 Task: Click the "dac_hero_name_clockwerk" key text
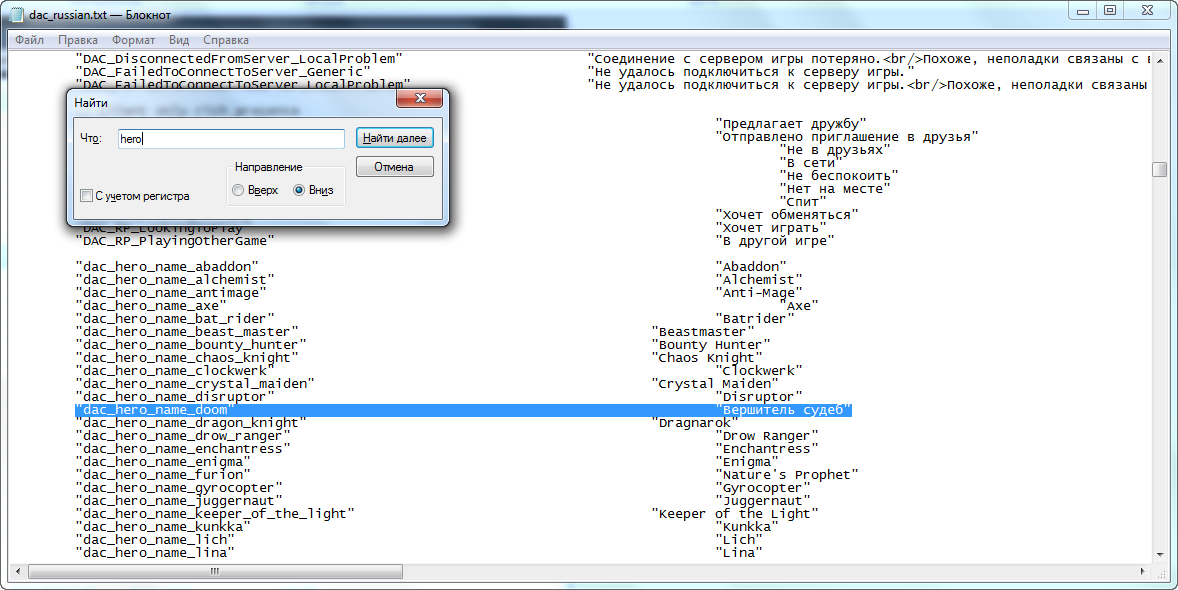pyautogui.click(x=175, y=371)
